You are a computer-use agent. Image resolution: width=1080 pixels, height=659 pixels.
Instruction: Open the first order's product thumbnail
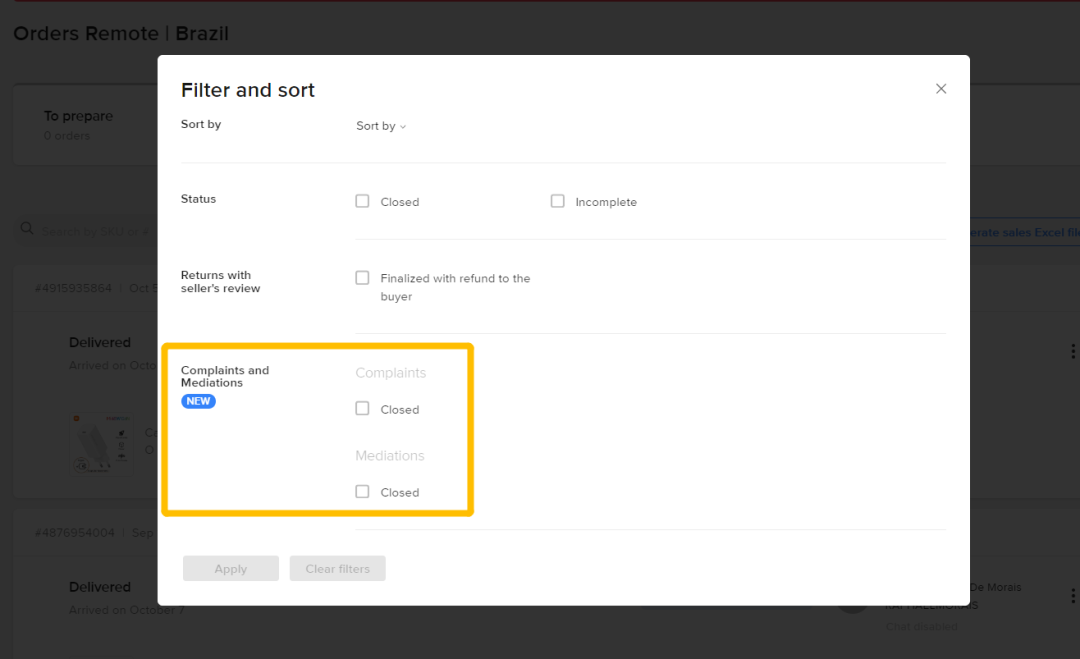(100, 442)
